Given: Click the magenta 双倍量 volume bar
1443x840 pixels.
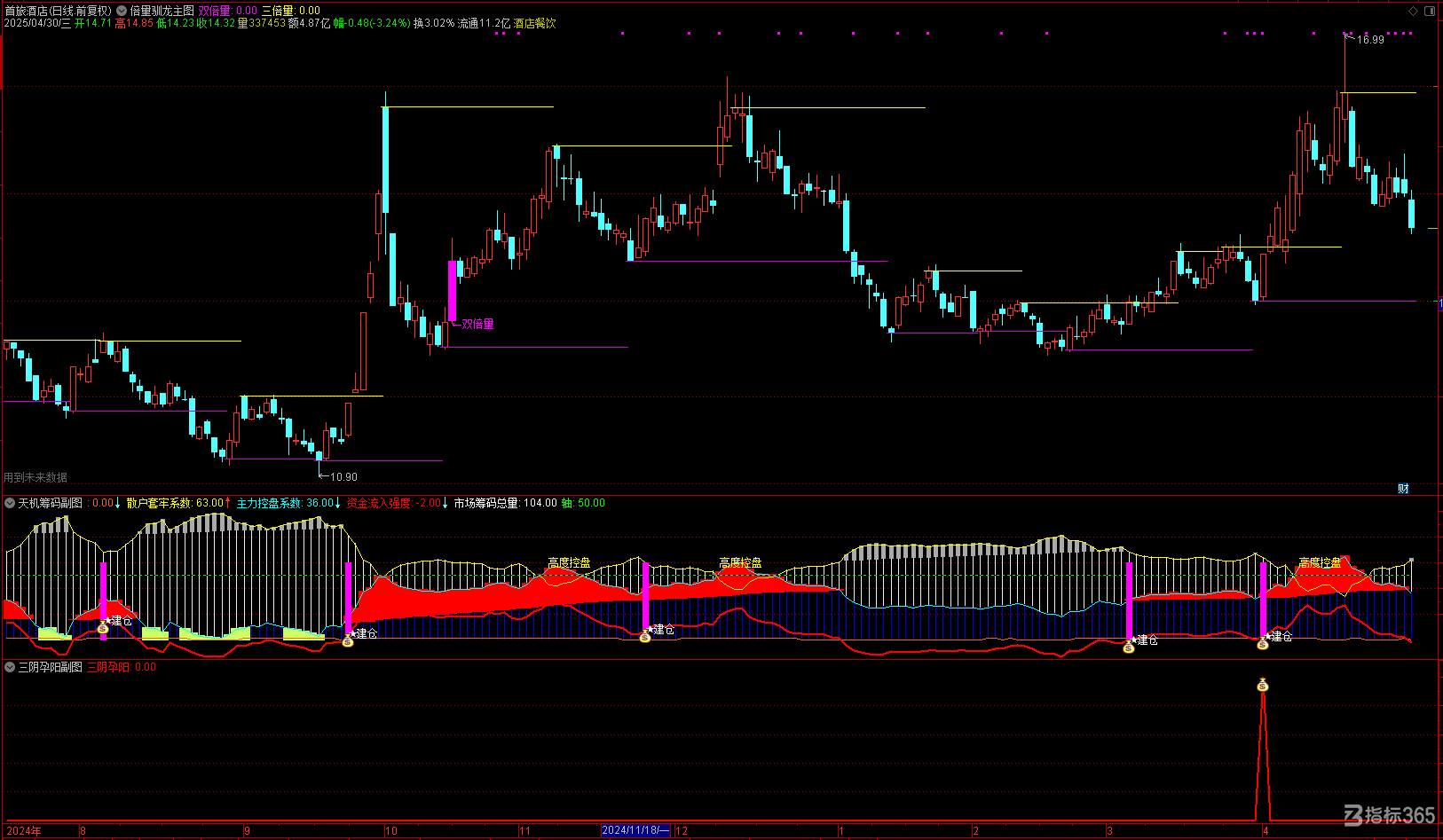Looking at the screenshot, I should coord(453,290).
